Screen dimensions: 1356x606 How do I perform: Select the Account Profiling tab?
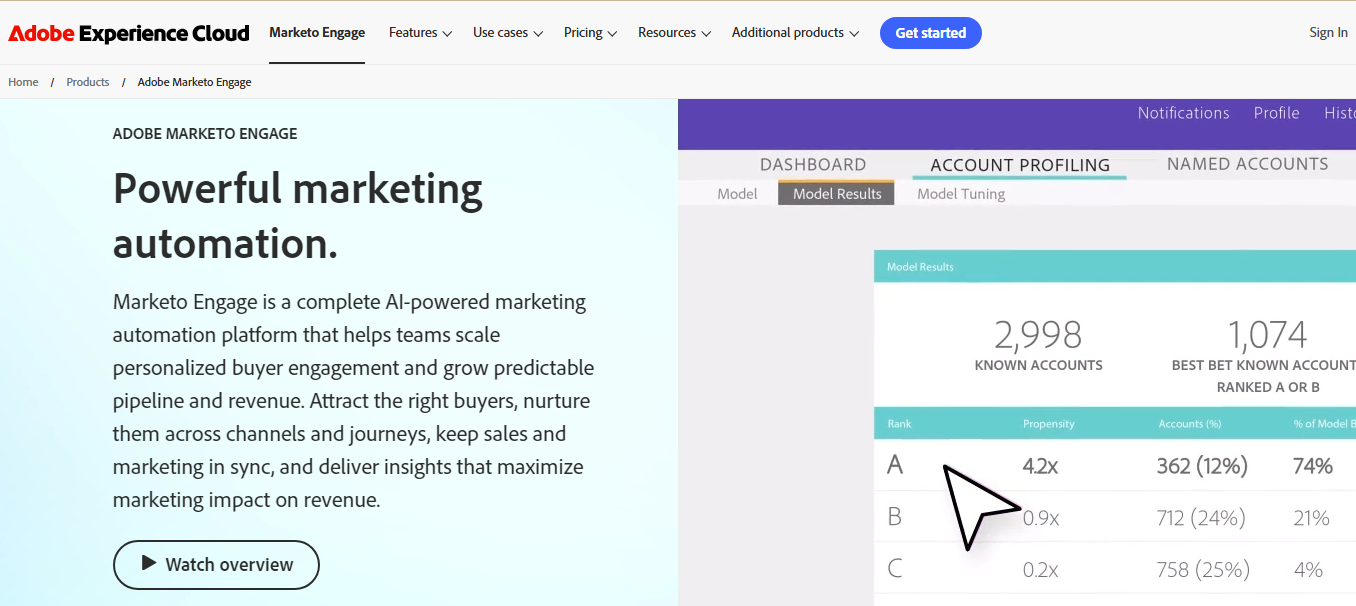(x=1020, y=165)
